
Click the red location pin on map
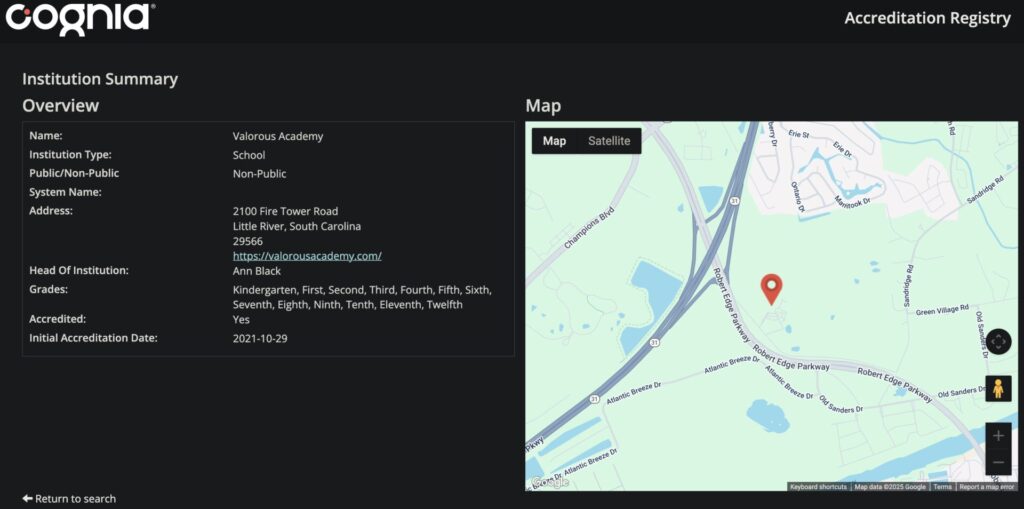[771, 289]
